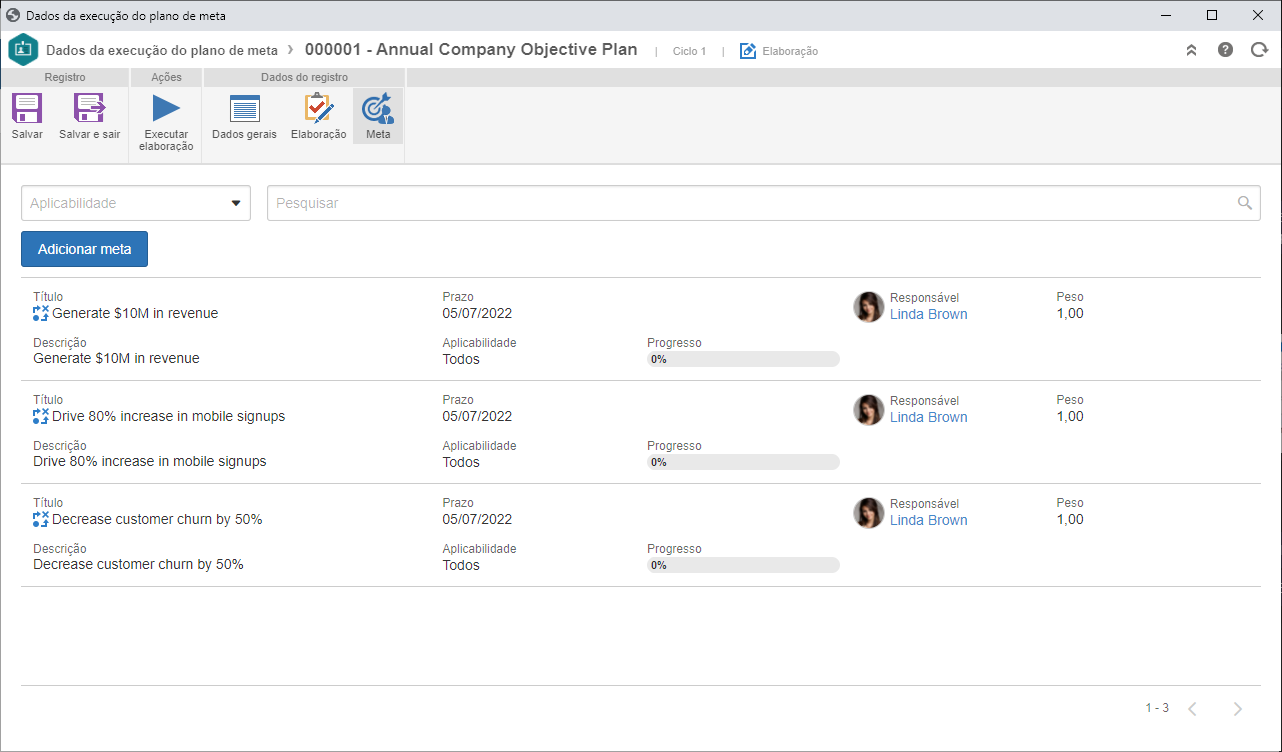Collapse the toolbar with double chevron
Image resolution: width=1282 pixels, height=752 pixels.
pos(1191,50)
